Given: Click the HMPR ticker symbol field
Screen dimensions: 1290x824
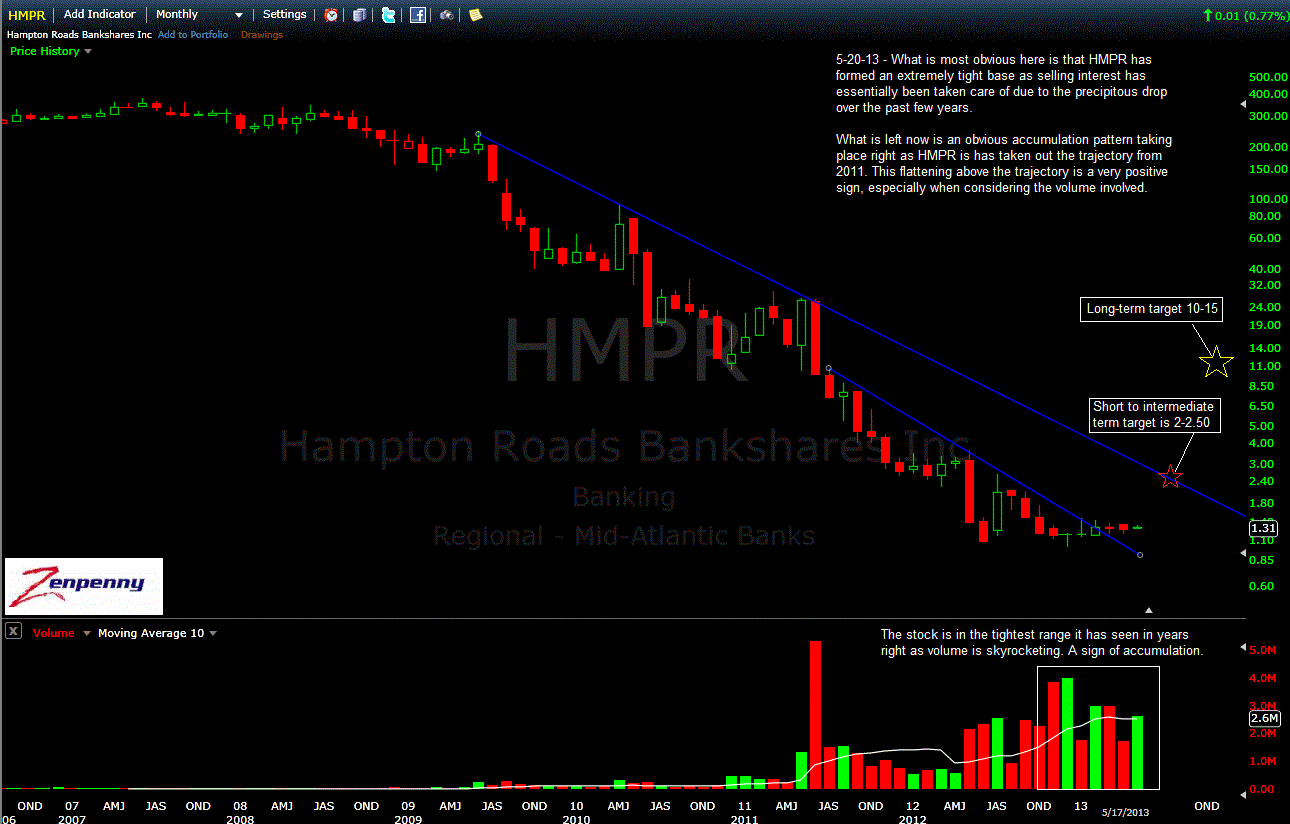Looking at the screenshot, I should tap(28, 15).
